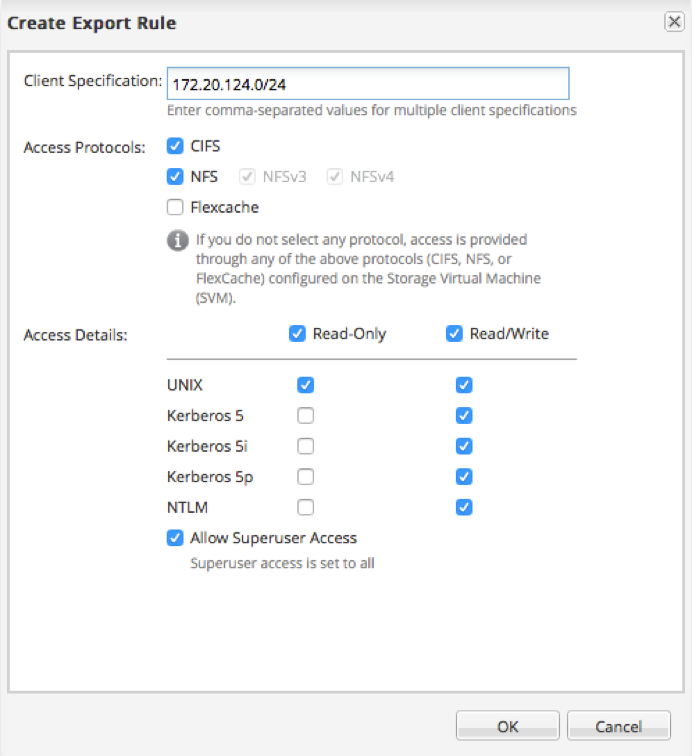Click the Client Specification input field

367,82
